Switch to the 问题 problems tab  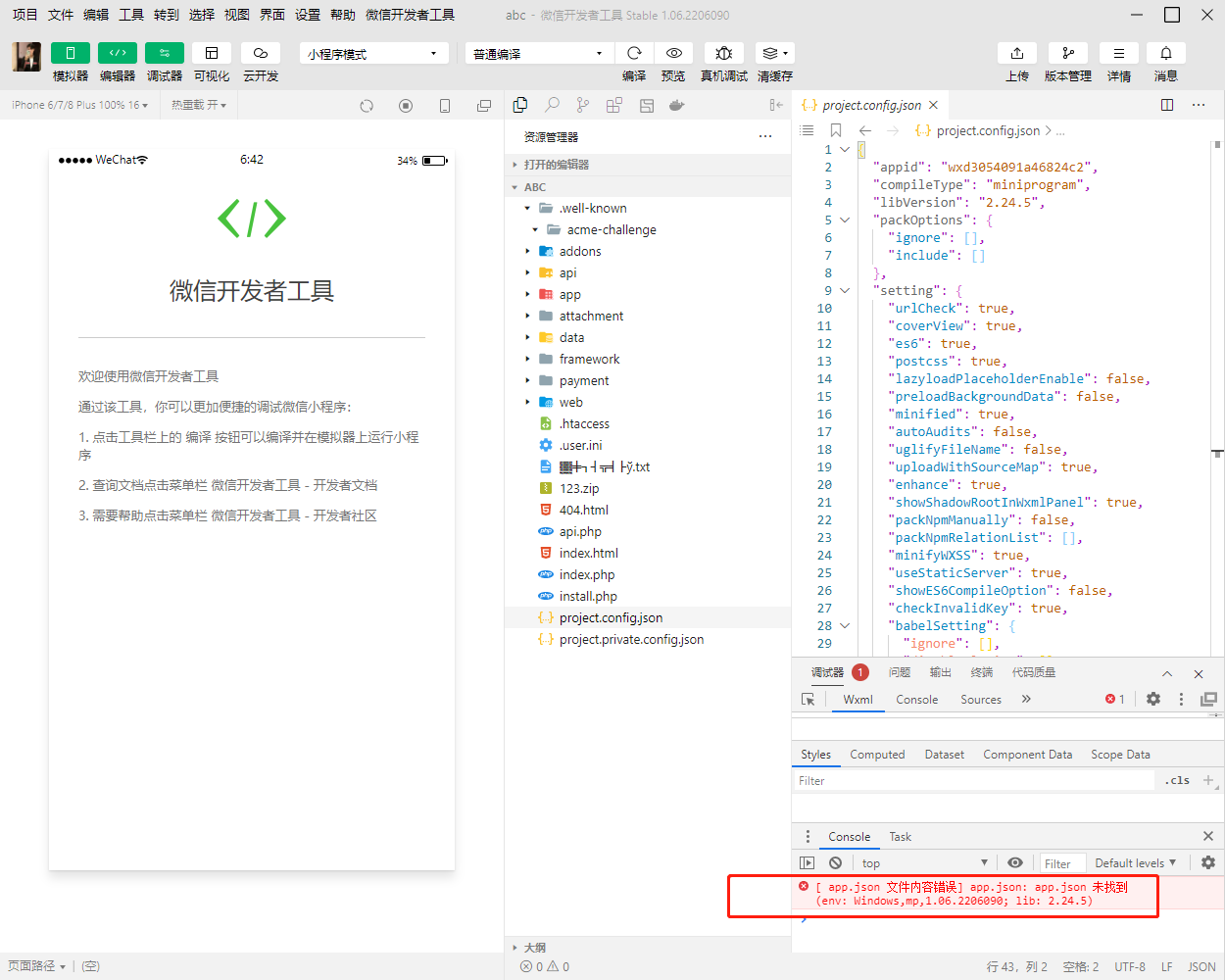pyautogui.click(x=900, y=672)
